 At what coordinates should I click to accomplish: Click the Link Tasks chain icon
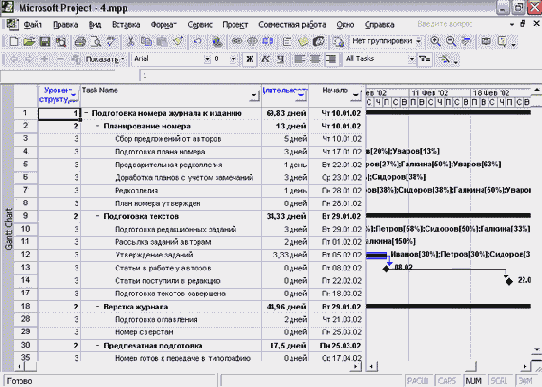237,42
